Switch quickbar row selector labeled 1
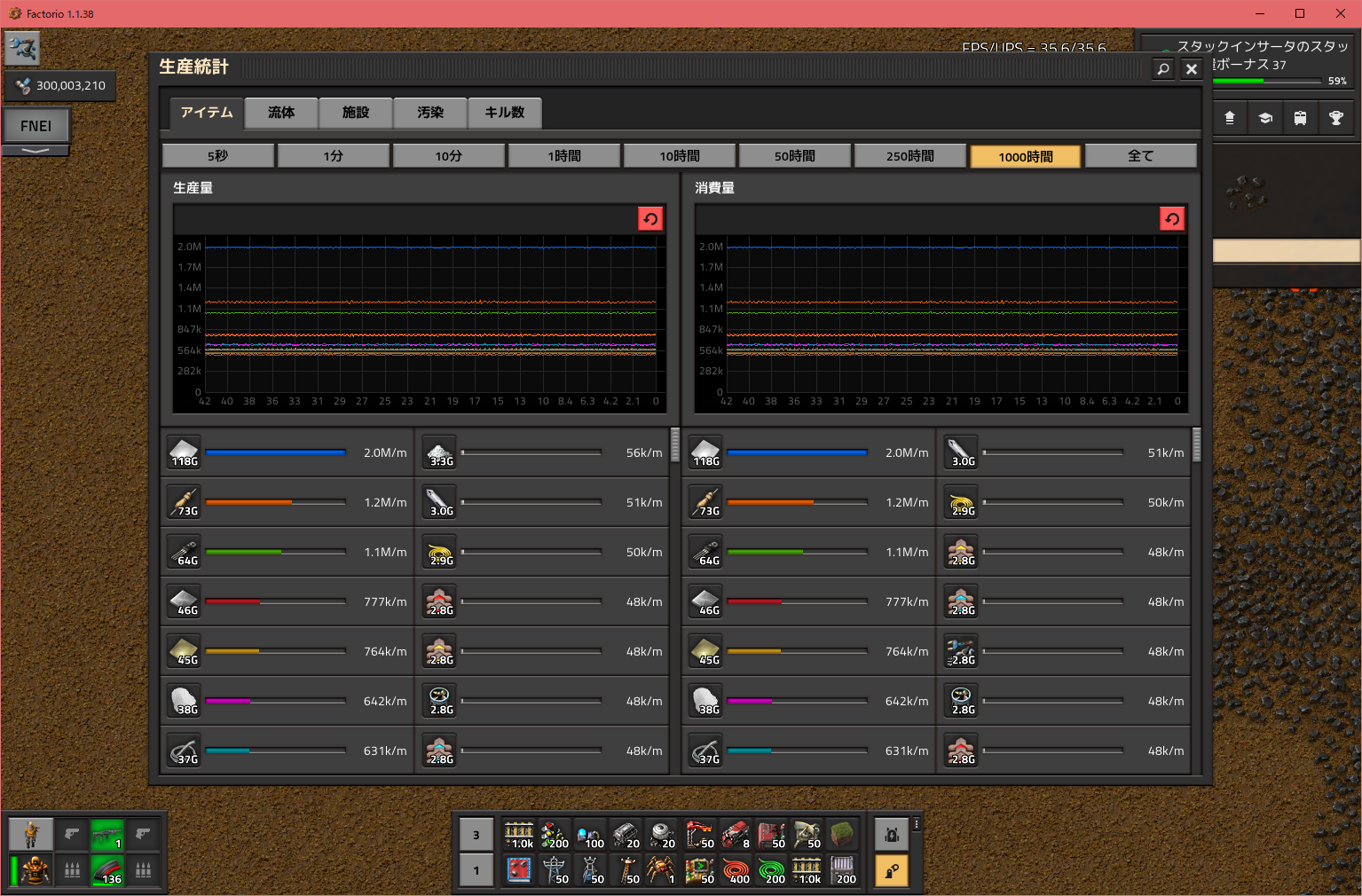Viewport: 1362px width, 896px height. pos(476,870)
